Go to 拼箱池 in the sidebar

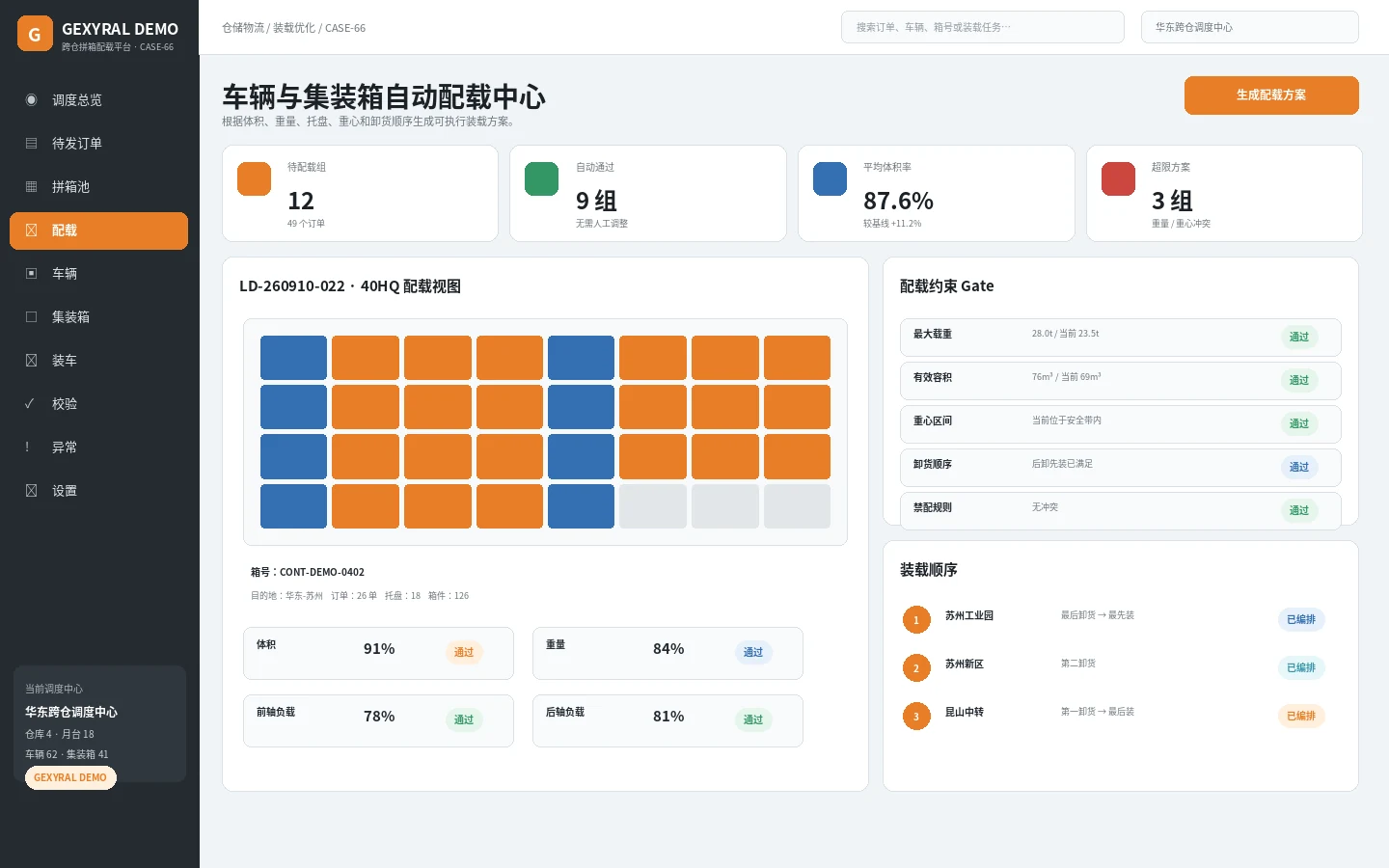click(98, 187)
